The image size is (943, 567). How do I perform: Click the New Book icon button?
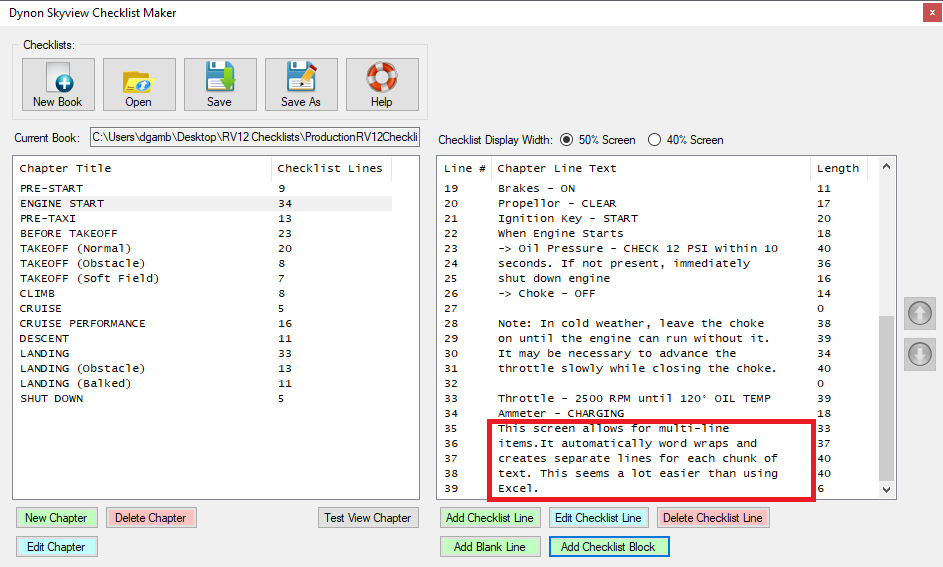coord(58,84)
